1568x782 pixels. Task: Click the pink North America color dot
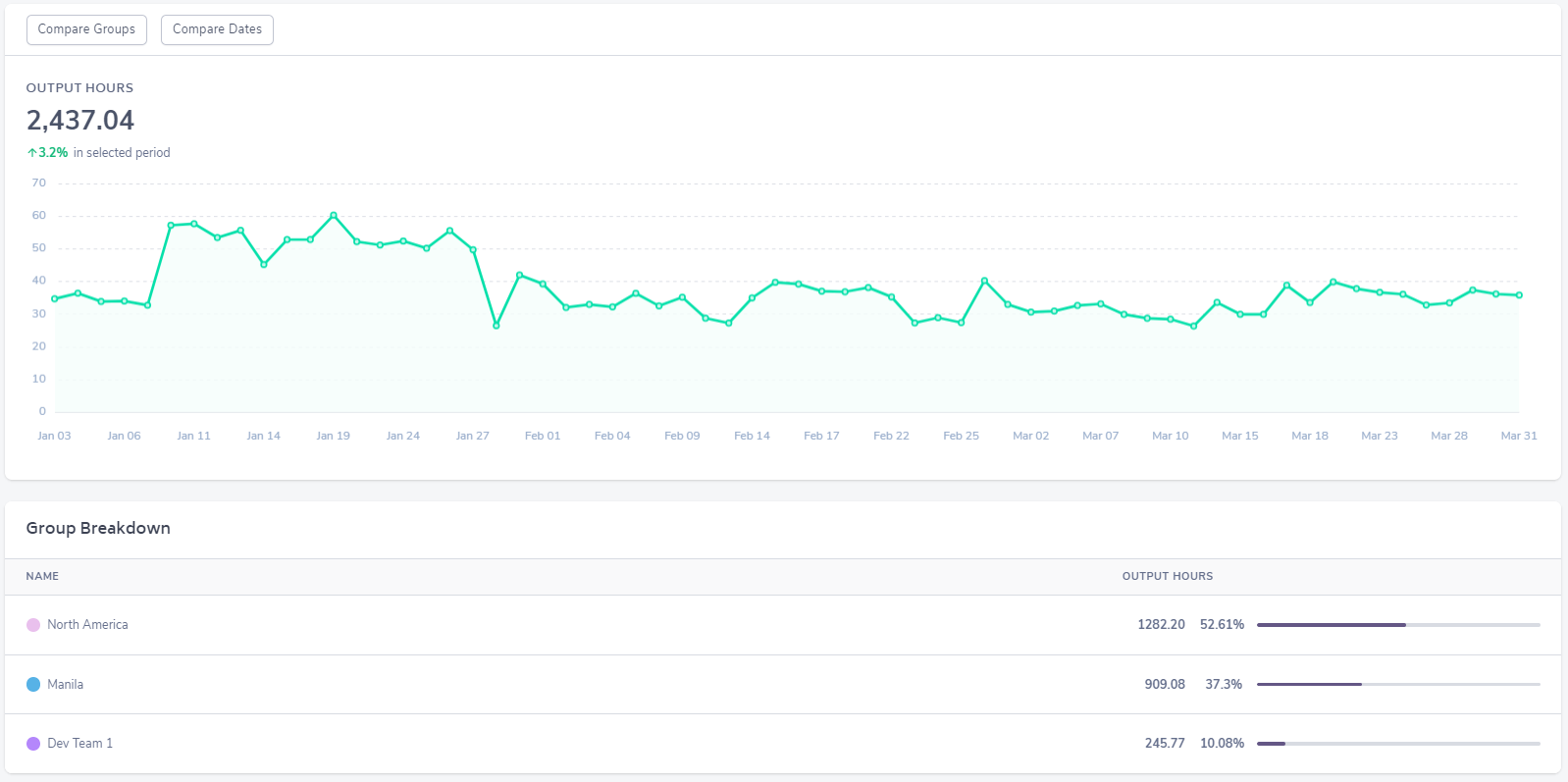coord(33,625)
